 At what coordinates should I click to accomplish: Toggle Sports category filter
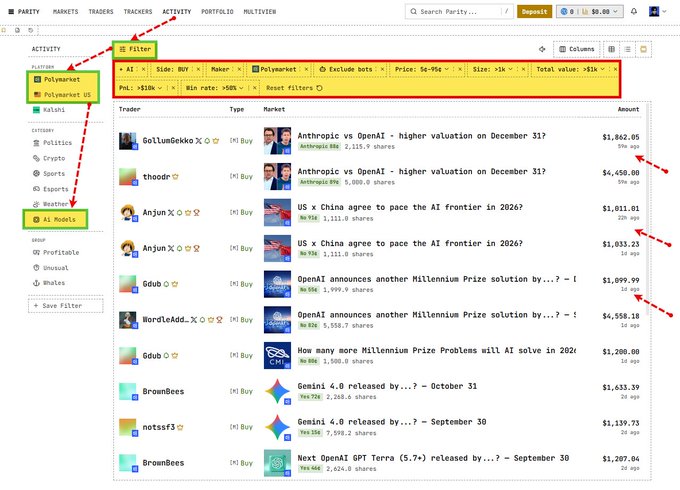(x=49, y=173)
